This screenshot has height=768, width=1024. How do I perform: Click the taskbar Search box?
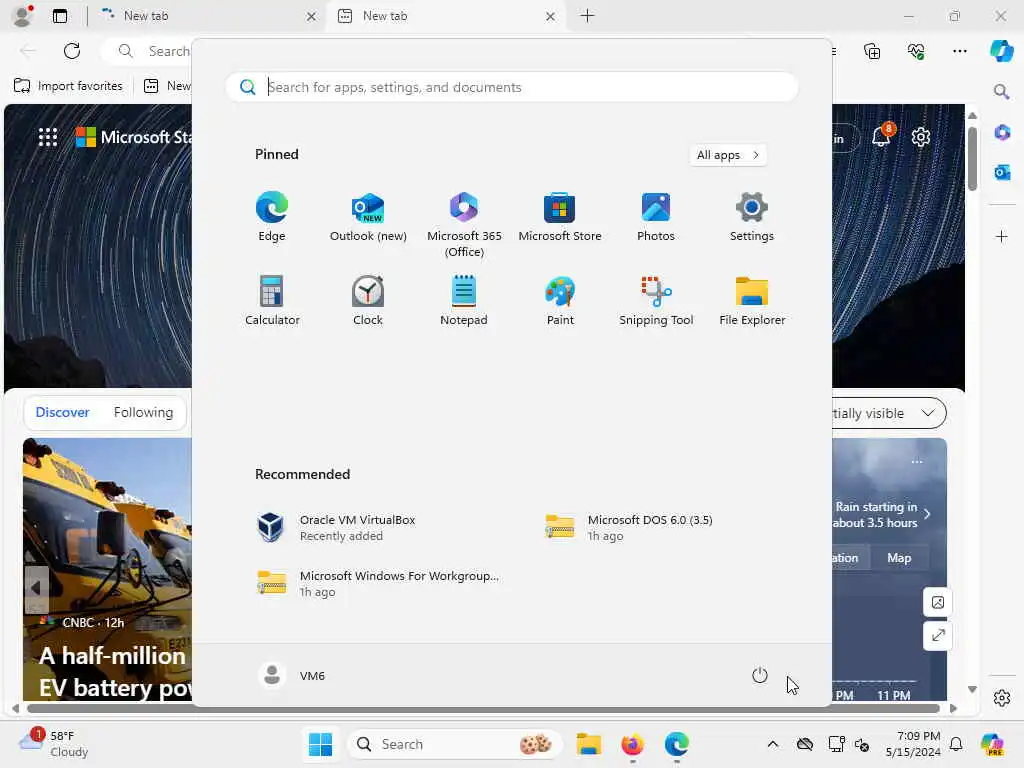pos(455,744)
